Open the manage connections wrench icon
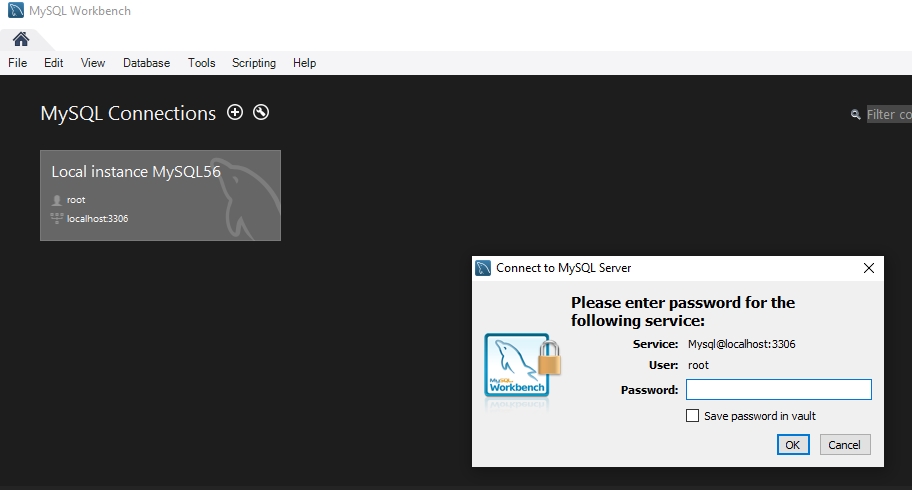This screenshot has height=490, width=912. click(261, 112)
